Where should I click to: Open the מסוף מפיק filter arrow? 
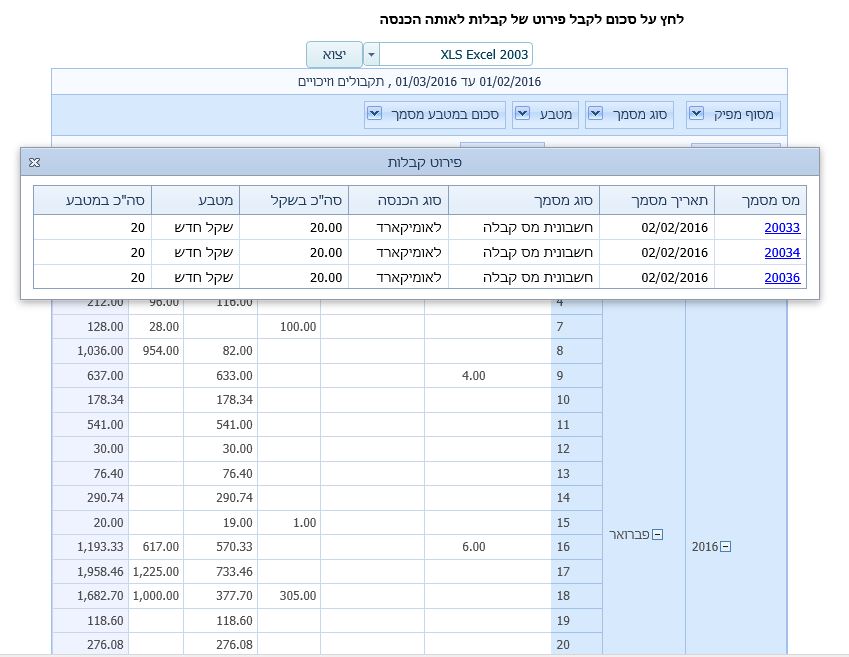(696, 114)
